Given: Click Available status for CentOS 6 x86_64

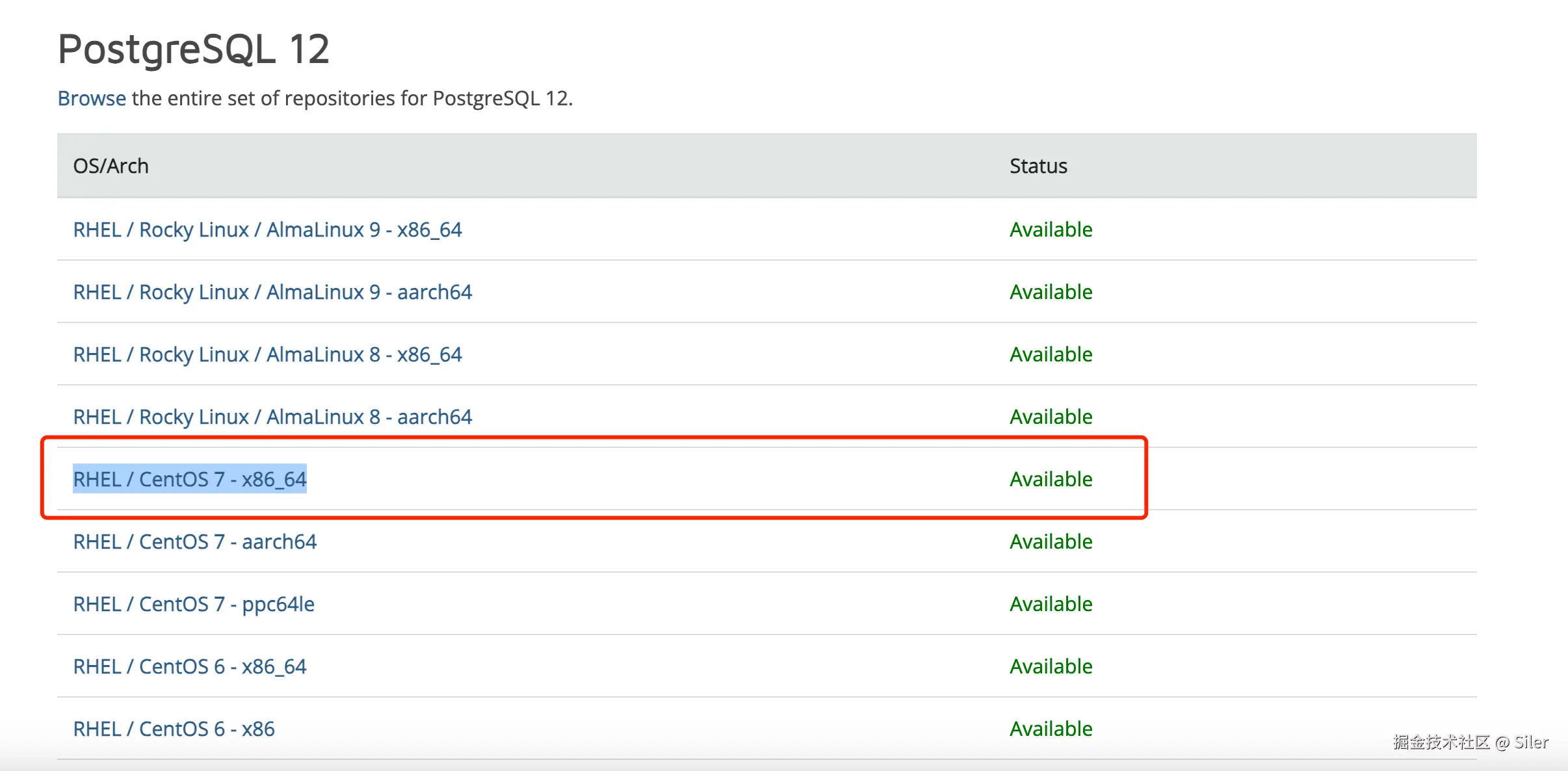Looking at the screenshot, I should [x=1051, y=666].
